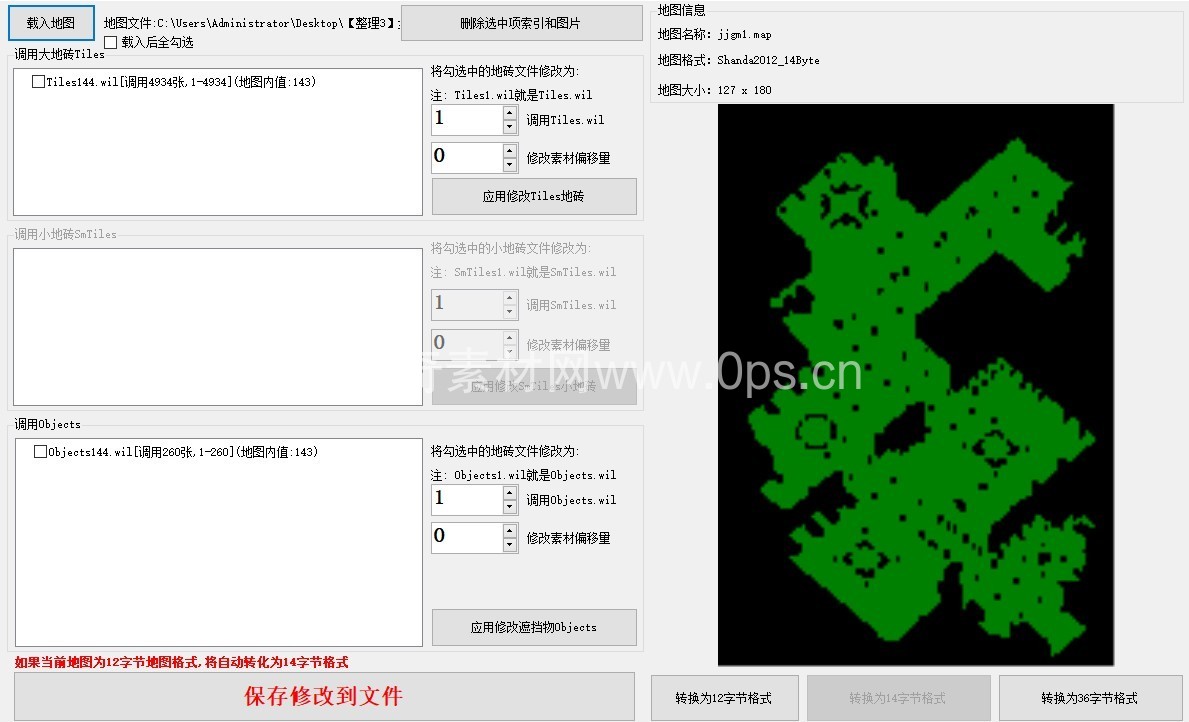Click 保存修改到文件 button
This screenshot has height=722, width=1189.
(x=324, y=696)
